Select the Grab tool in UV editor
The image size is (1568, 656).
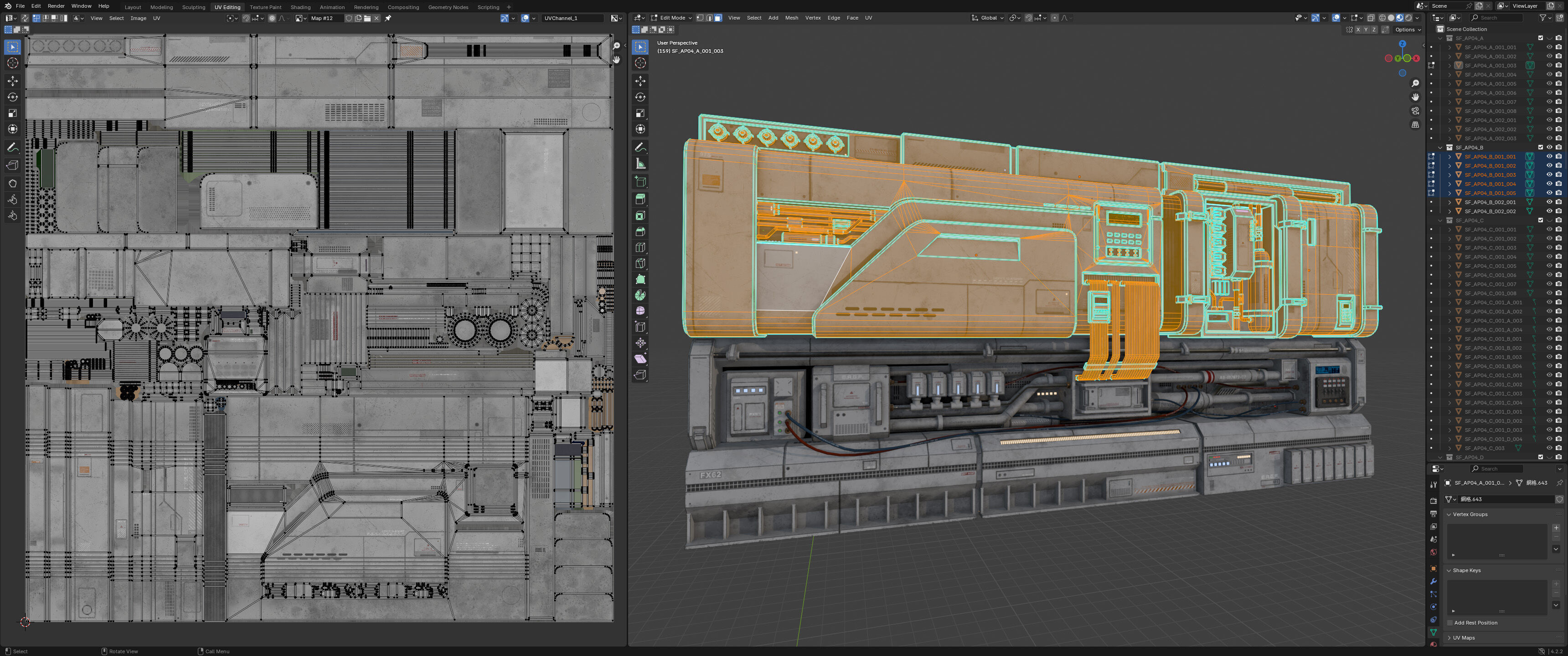coord(12,183)
